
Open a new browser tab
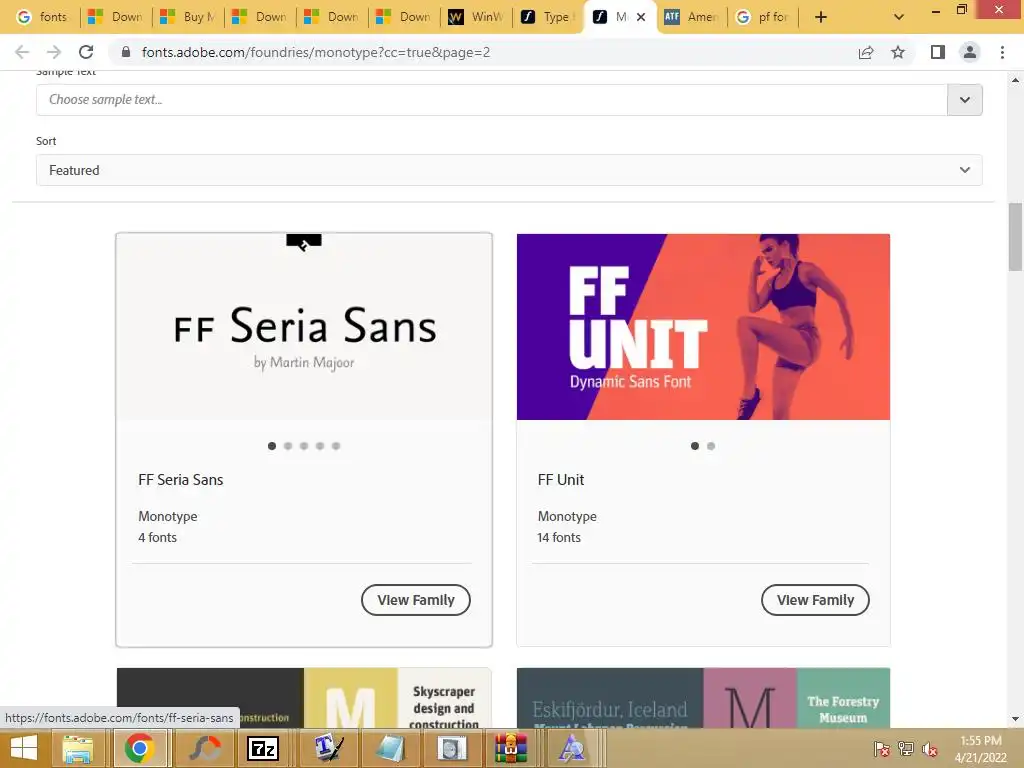[821, 17]
